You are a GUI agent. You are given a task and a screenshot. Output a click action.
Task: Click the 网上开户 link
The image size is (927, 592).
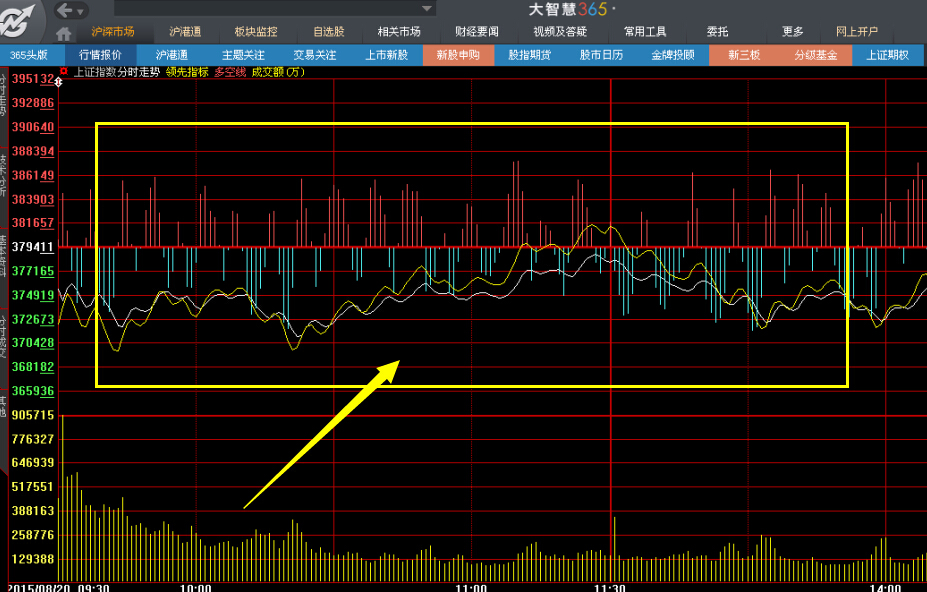tap(857, 32)
